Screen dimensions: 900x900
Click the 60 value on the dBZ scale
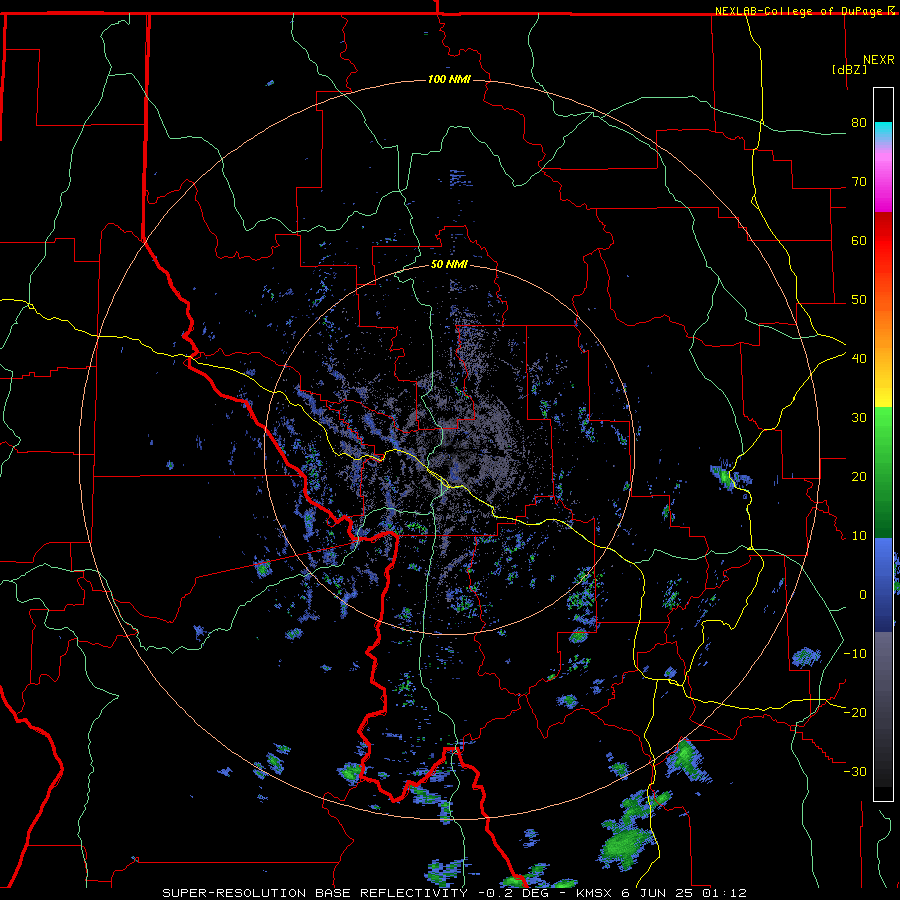tap(859, 240)
